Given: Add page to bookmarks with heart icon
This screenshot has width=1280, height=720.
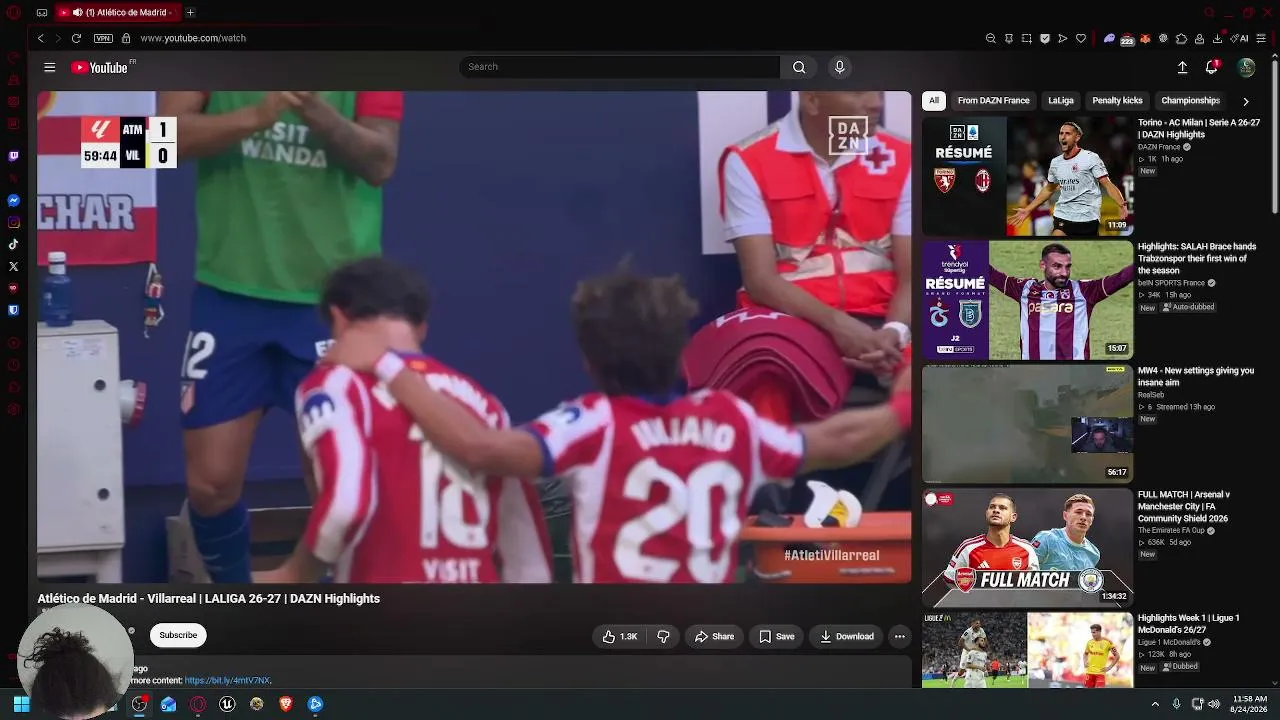Looking at the screenshot, I should (x=1081, y=38).
